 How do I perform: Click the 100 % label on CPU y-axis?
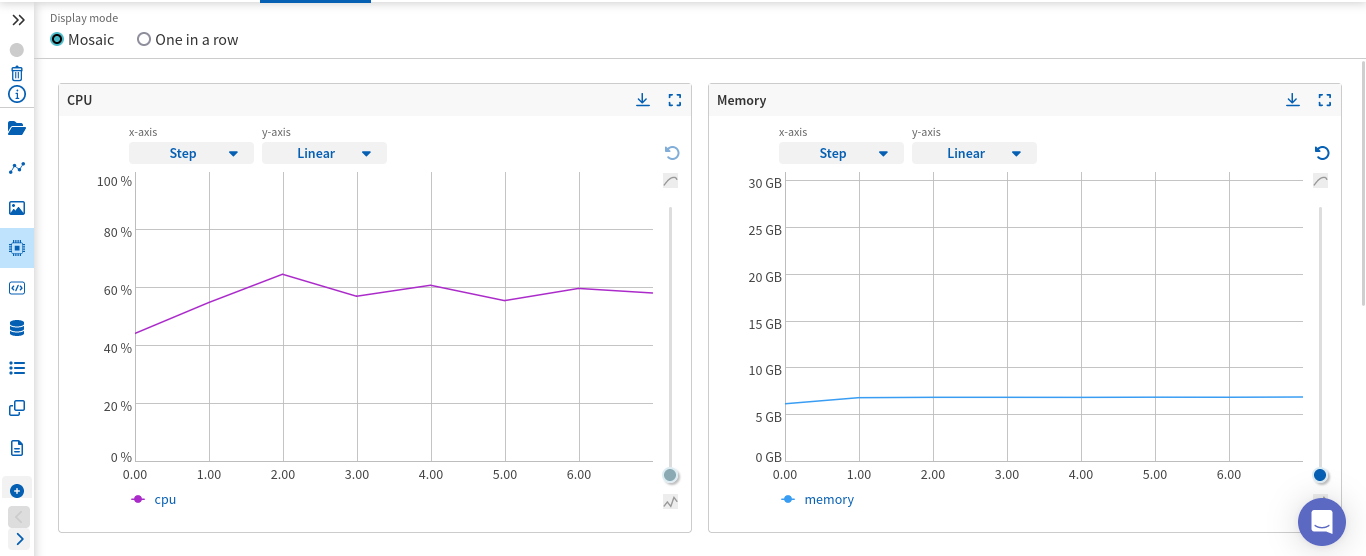[x=114, y=182]
